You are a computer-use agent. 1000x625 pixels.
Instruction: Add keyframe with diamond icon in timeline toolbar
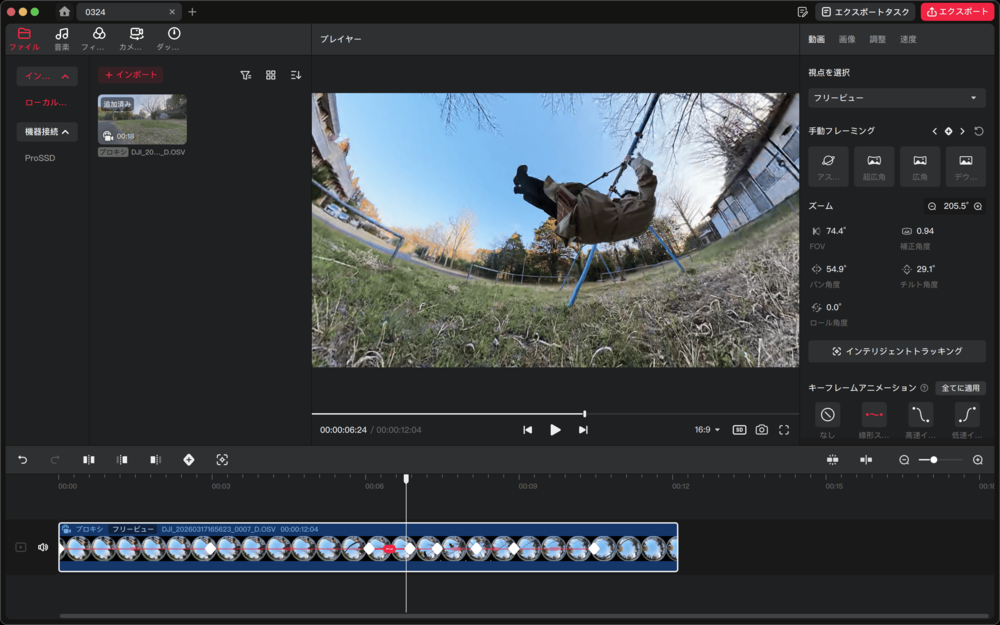point(188,460)
